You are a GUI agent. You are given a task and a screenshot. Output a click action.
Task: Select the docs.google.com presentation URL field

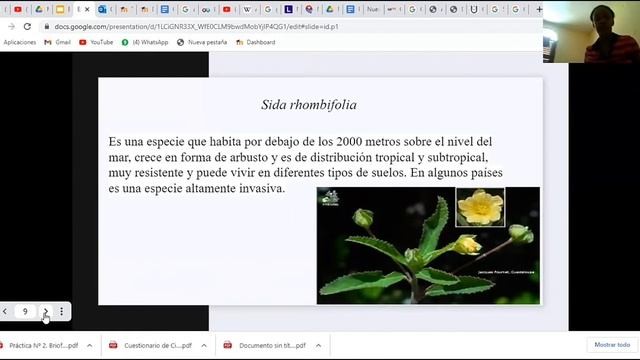[x=196, y=27]
